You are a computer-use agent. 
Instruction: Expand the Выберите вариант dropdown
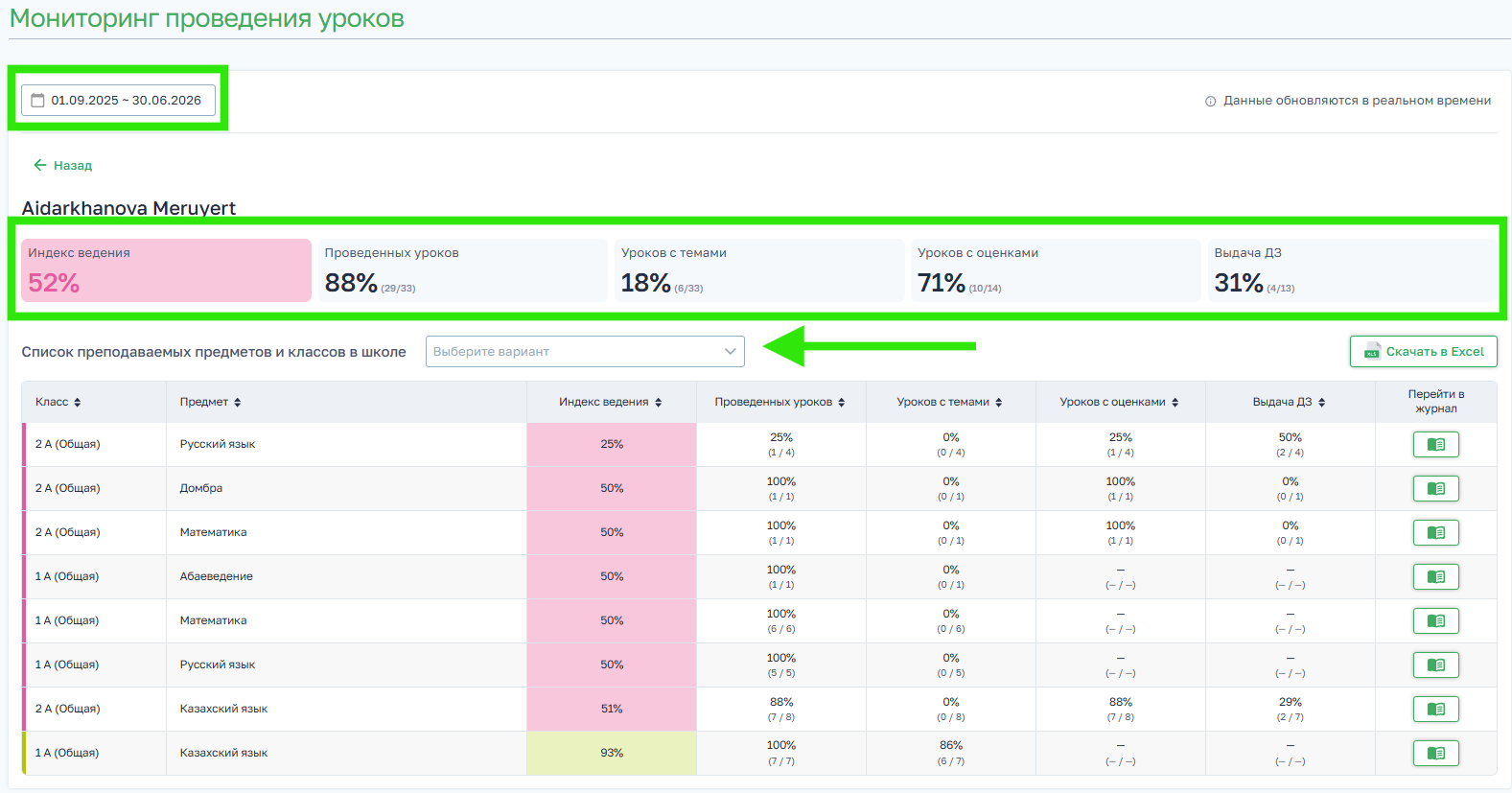584,352
